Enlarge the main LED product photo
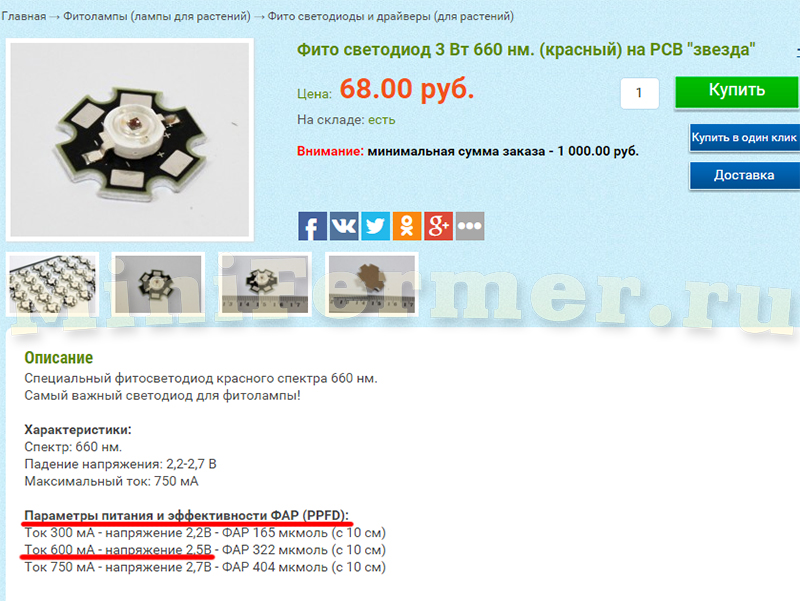 (130, 139)
